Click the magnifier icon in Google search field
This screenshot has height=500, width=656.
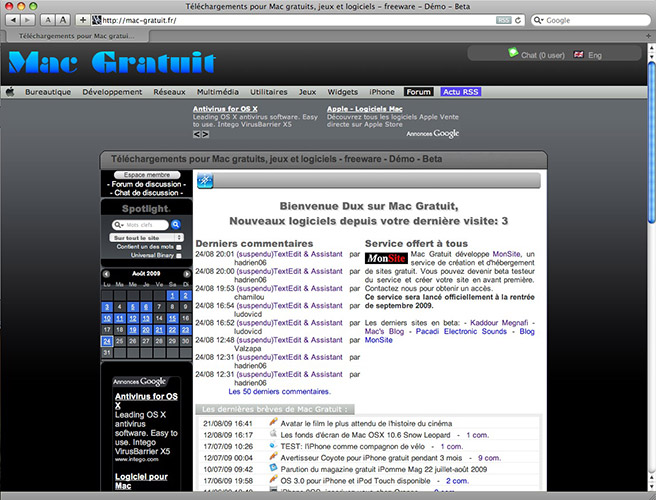538,20
